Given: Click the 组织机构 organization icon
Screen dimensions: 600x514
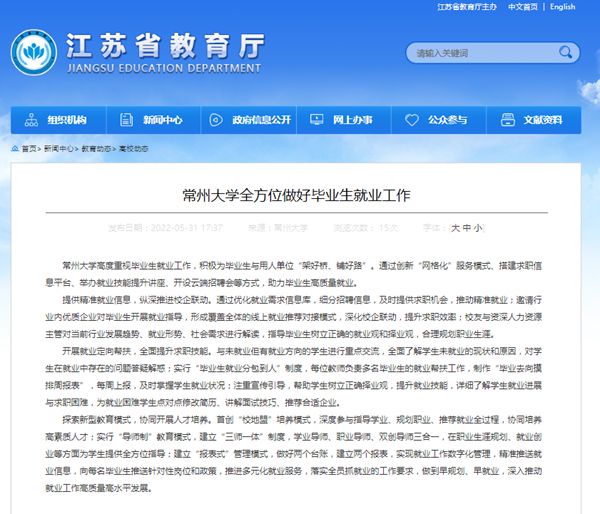Looking at the screenshot, I should point(32,120).
